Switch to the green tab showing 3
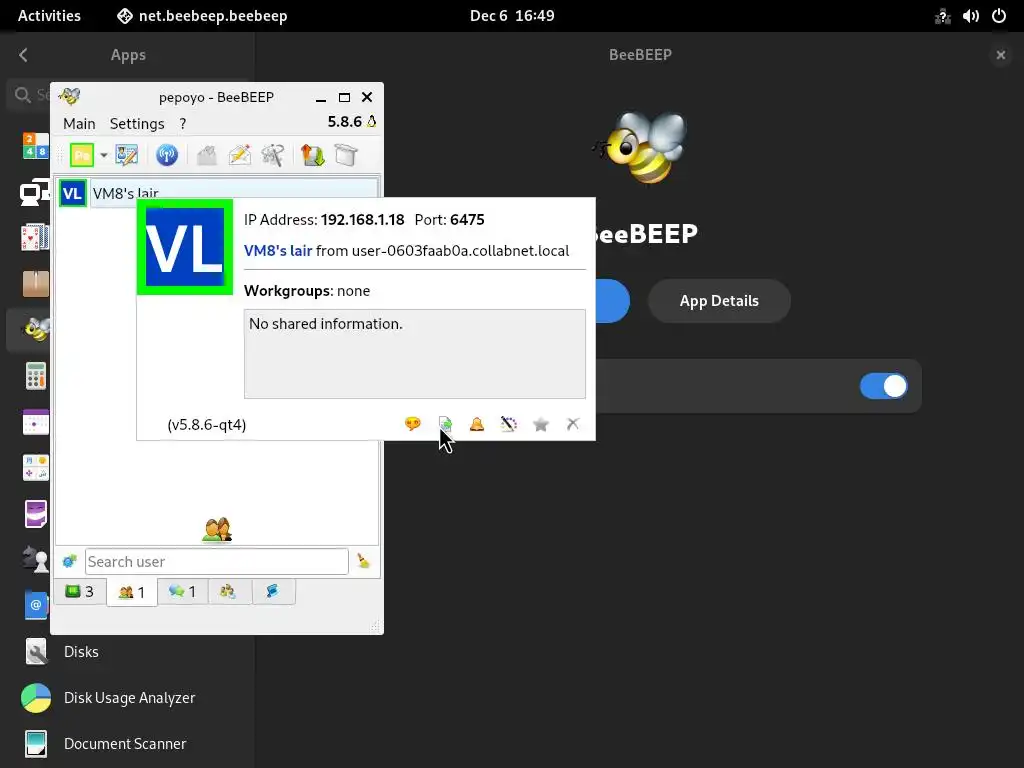1024x768 pixels. (80, 592)
